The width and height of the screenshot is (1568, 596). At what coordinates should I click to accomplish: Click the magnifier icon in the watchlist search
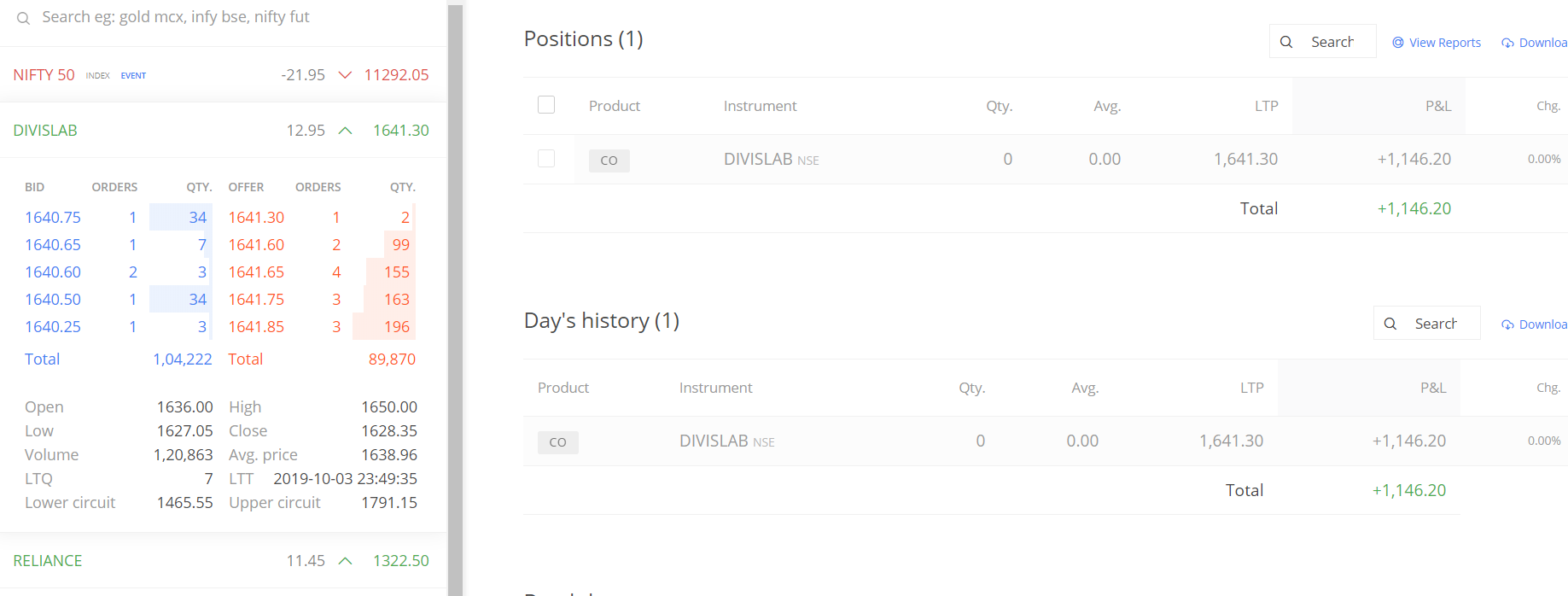pyautogui.click(x=24, y=18)
